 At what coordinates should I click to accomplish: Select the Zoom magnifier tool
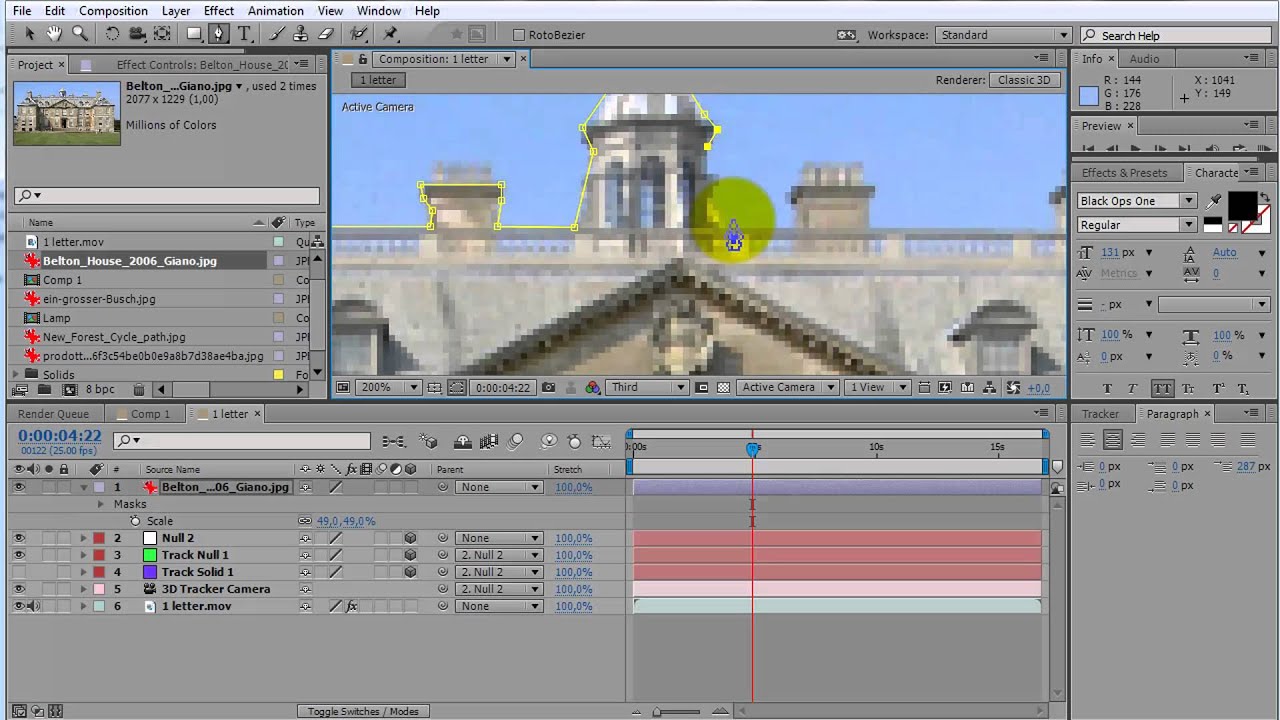click(80, 34)
